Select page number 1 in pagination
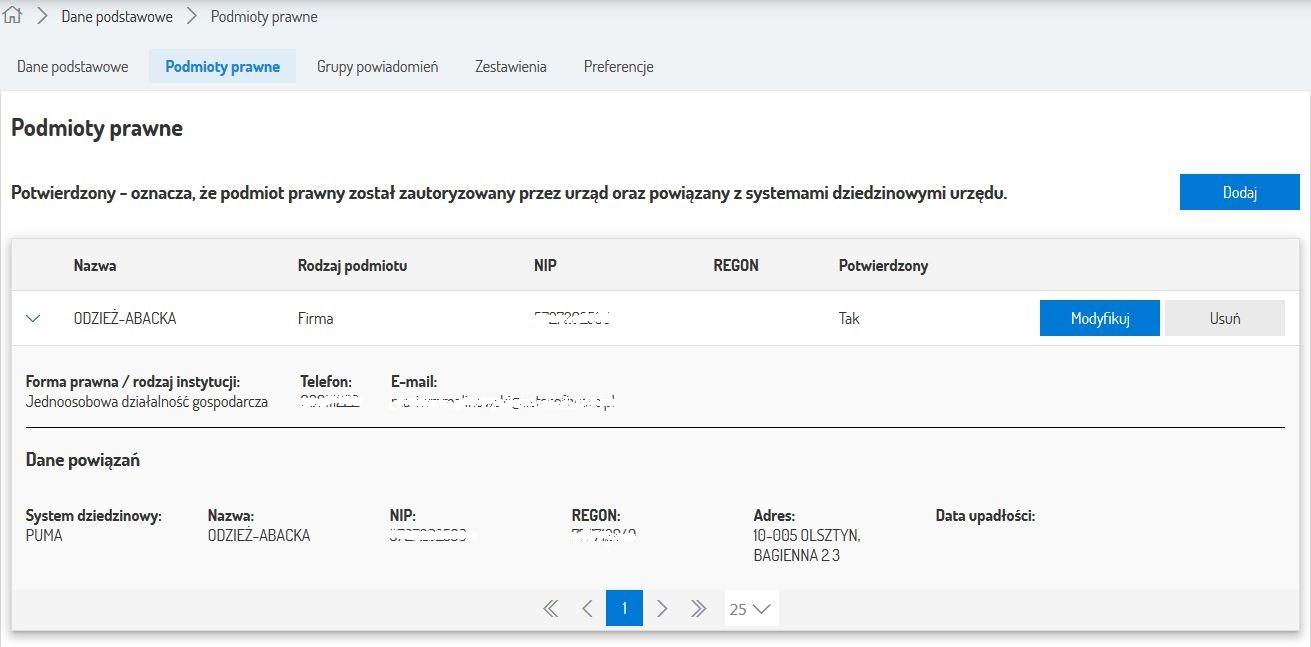The height and width of the screenshot is (647, 1311). (624, 609)
